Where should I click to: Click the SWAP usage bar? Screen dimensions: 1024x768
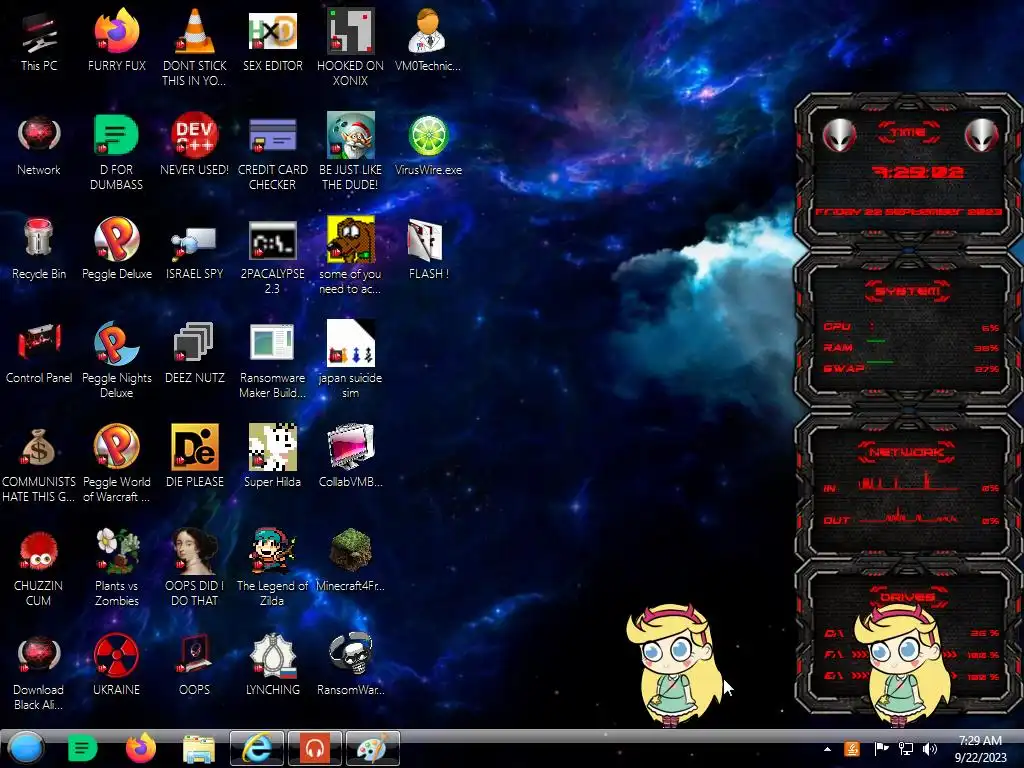pos(880,361)
